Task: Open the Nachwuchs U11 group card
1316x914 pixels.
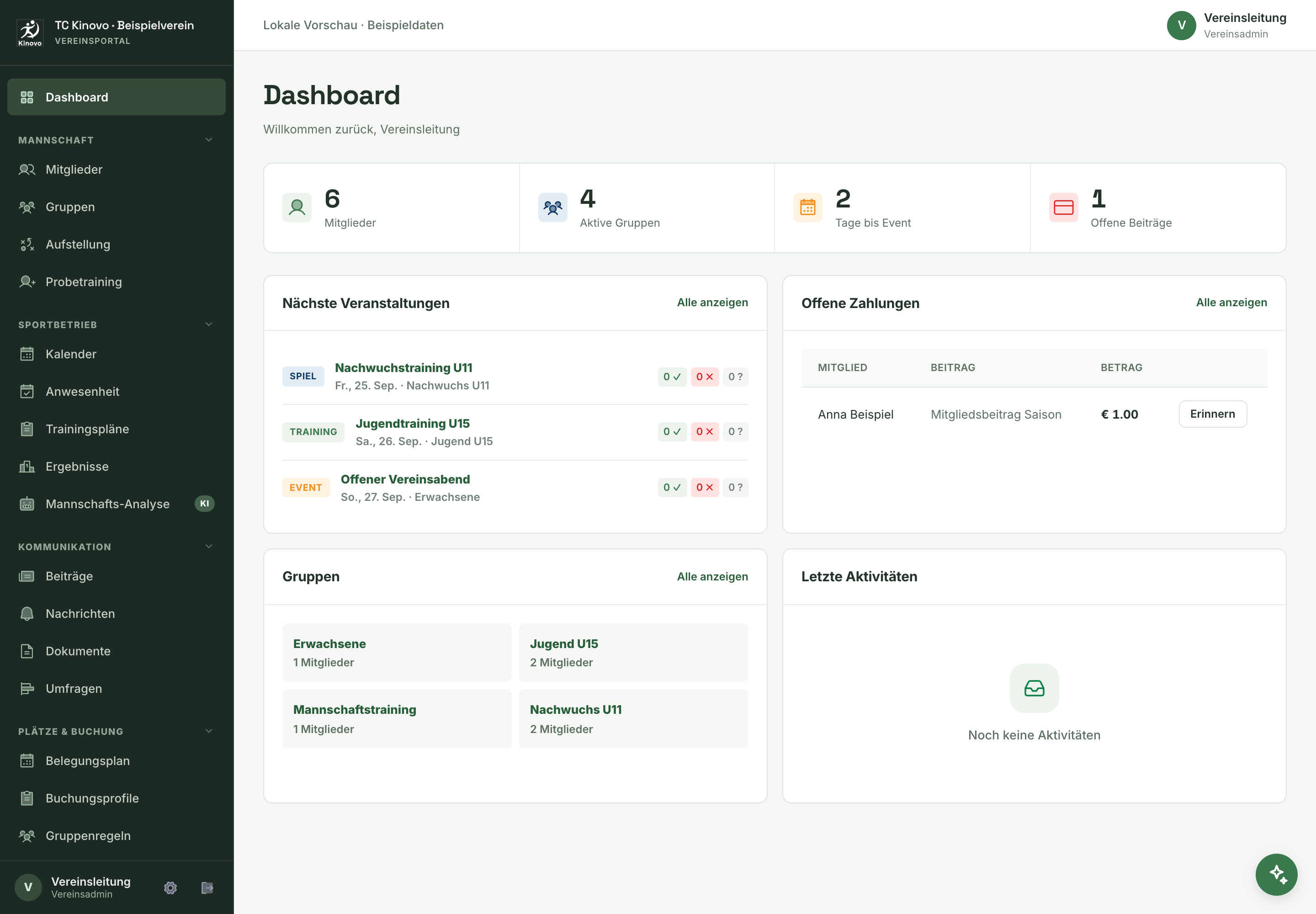Action: (x=633, y=719)
